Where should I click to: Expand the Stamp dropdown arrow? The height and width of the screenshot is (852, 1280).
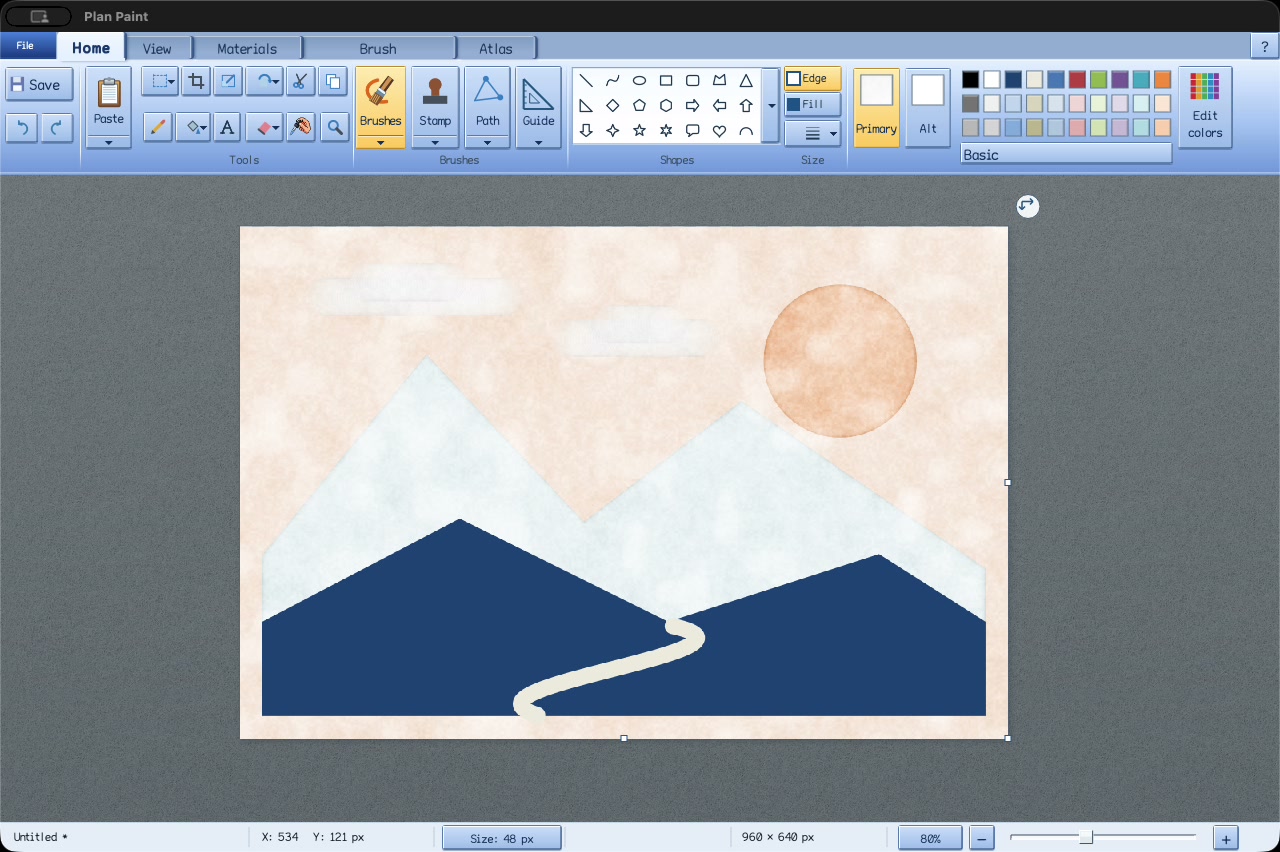point(435,142)
